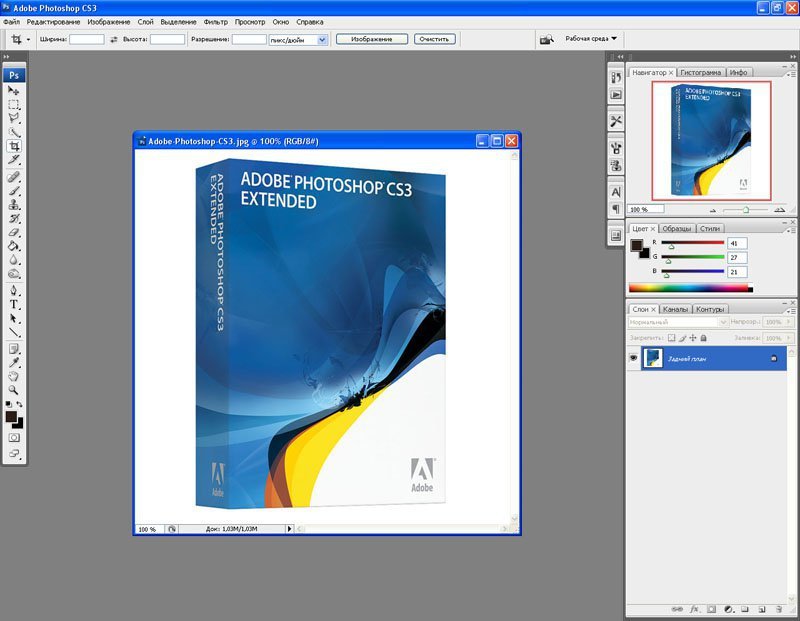Select the Blur tool
Screen dimensions: 800x621
[x=14, y=260]
